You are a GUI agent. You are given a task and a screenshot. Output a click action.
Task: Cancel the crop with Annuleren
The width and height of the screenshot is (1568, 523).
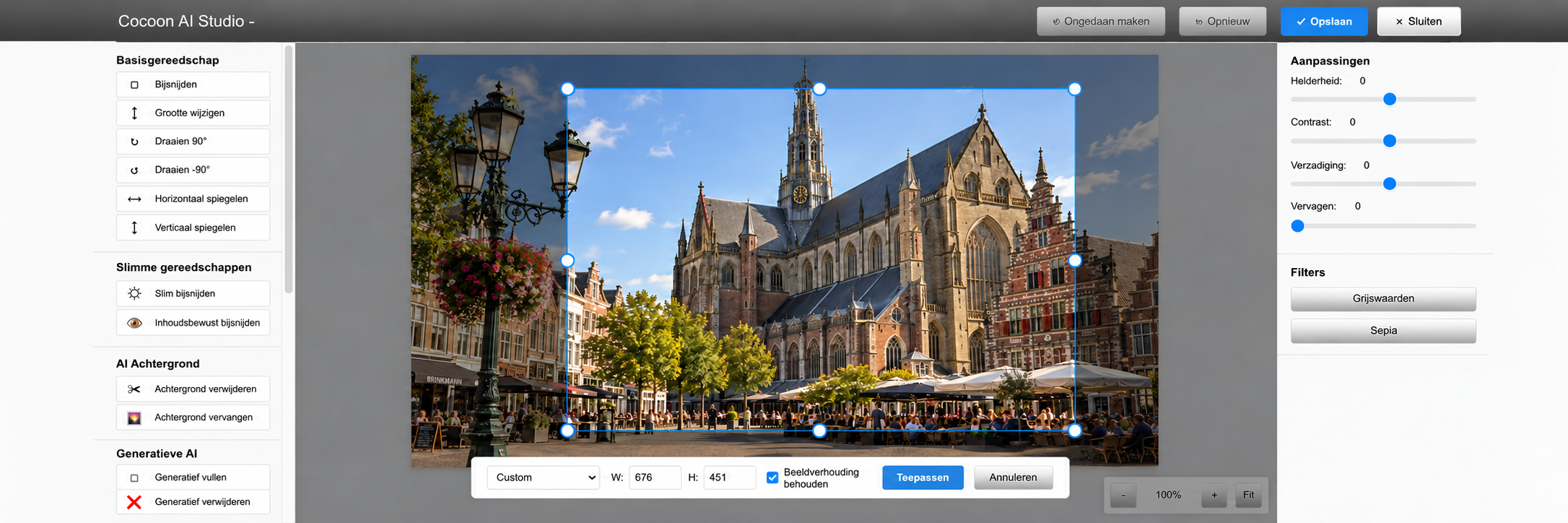1013,477
